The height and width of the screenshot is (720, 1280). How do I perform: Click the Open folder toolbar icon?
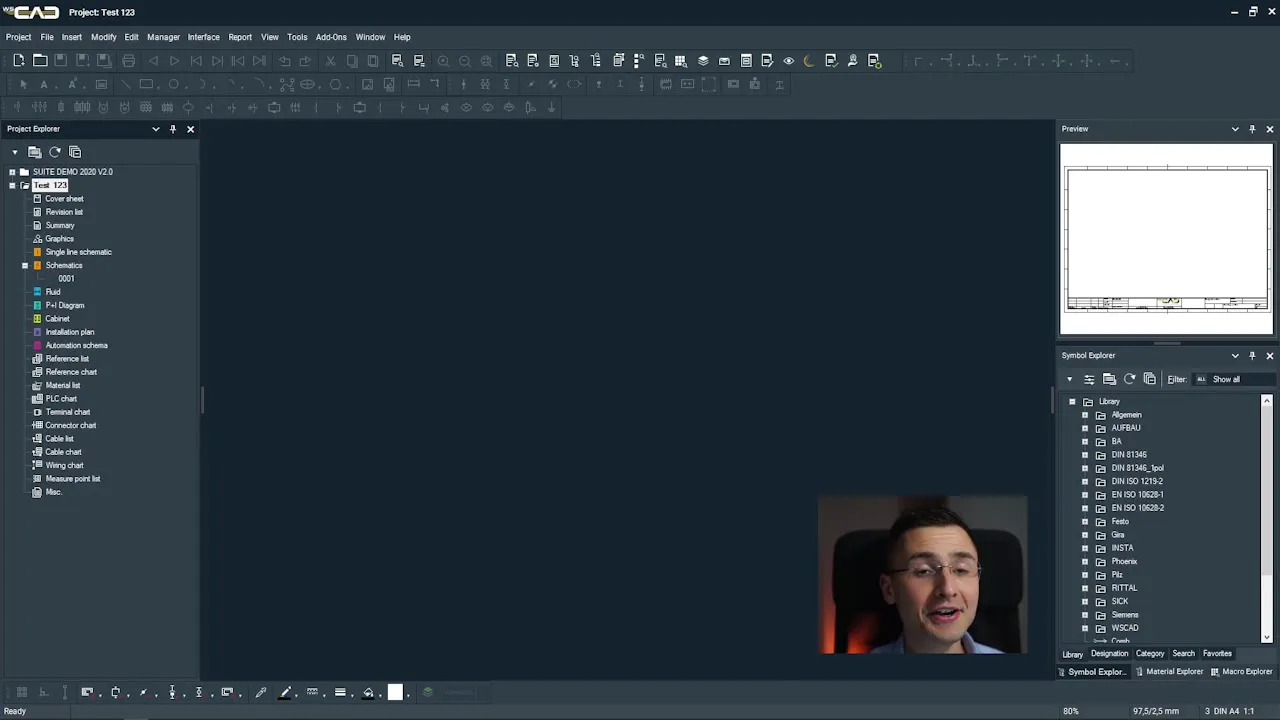[x=40, y=61]
